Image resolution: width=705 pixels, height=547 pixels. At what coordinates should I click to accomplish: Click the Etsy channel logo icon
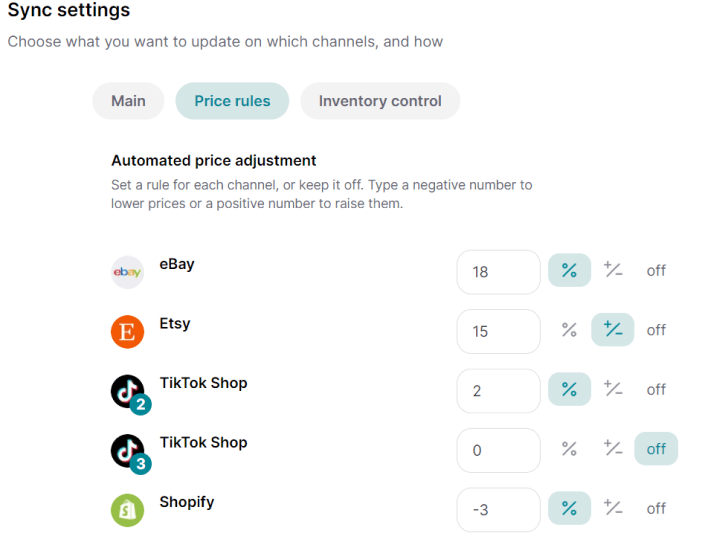pos(128,331)
